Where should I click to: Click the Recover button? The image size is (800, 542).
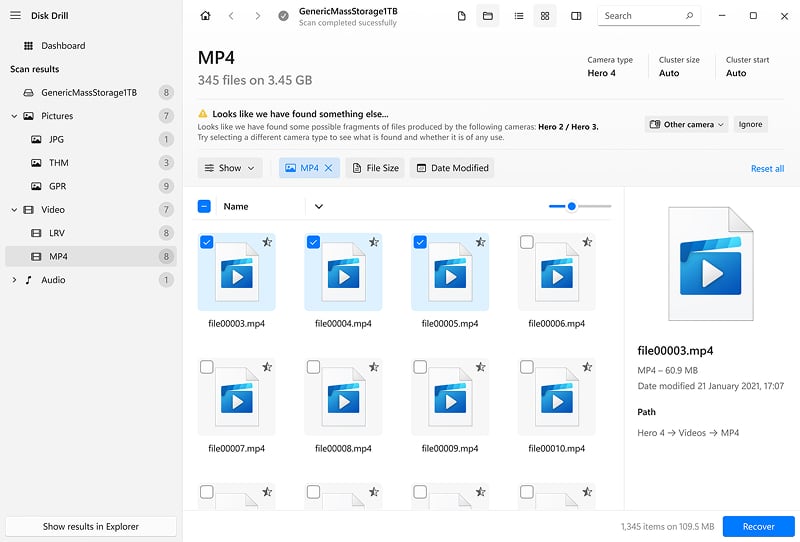[758, 526]
